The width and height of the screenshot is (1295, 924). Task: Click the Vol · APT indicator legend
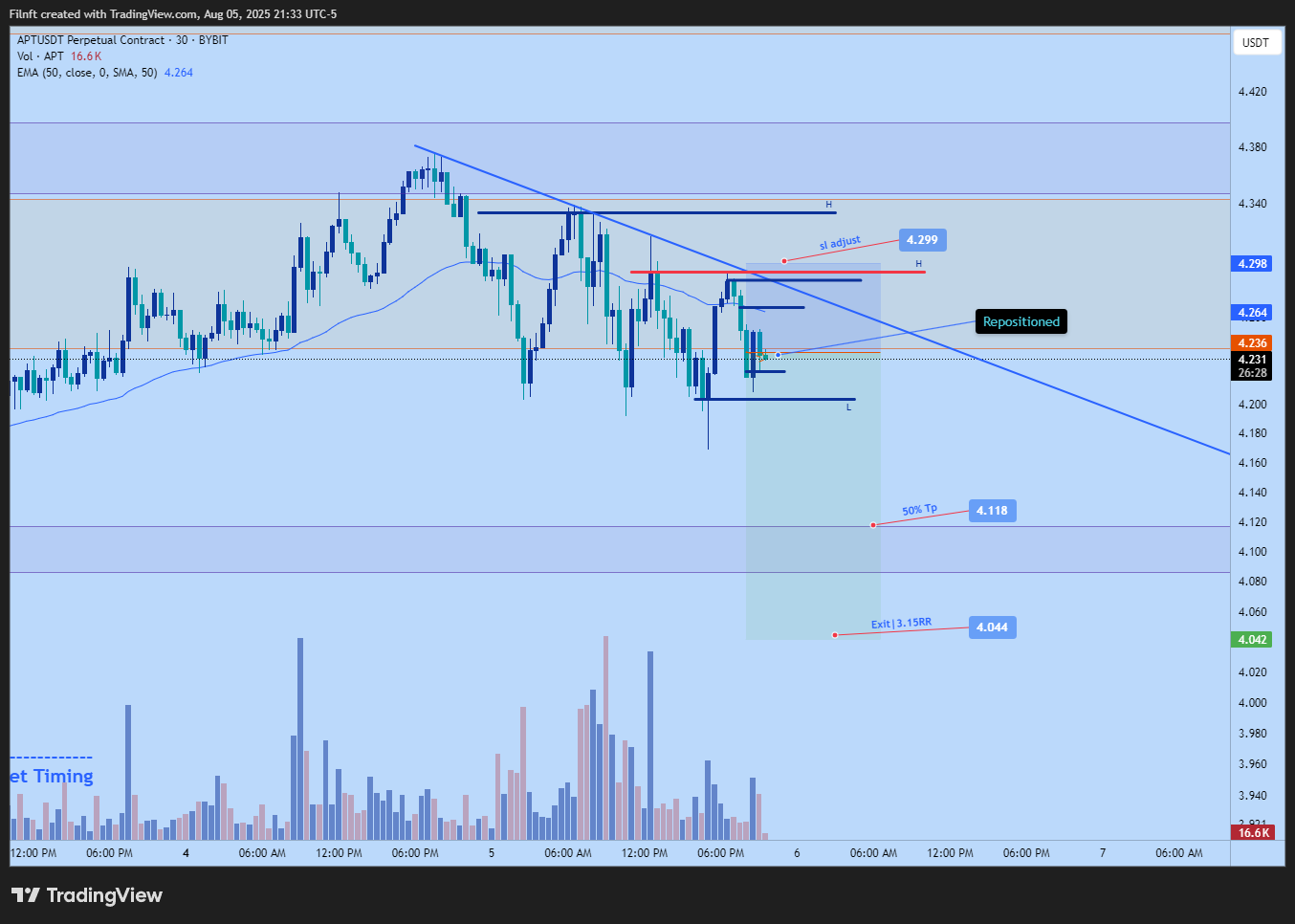coord(41,56)
